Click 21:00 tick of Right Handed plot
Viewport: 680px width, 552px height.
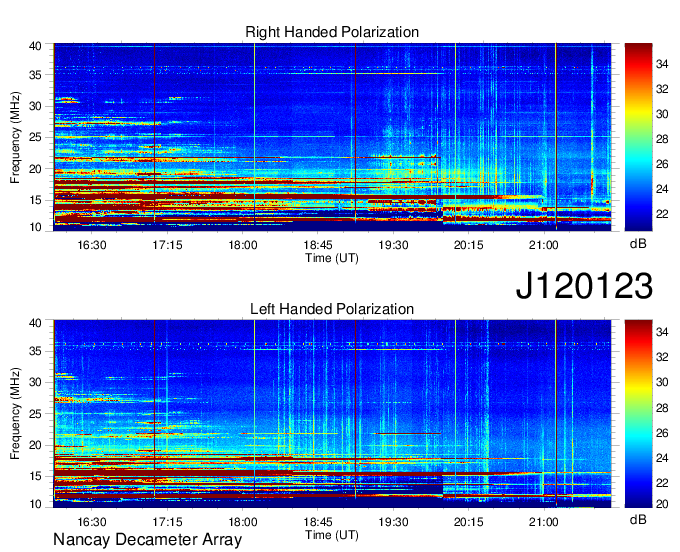pyautogui.click(x=543, y=245)
